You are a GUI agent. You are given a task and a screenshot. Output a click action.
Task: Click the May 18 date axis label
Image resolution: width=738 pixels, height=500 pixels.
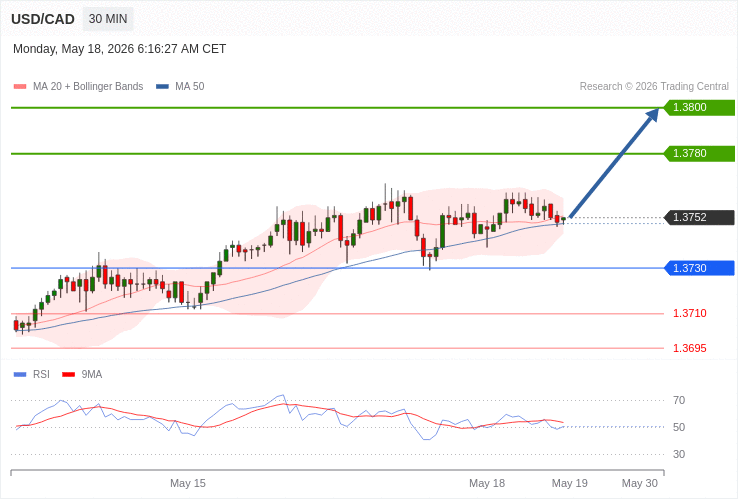(487, 484)
